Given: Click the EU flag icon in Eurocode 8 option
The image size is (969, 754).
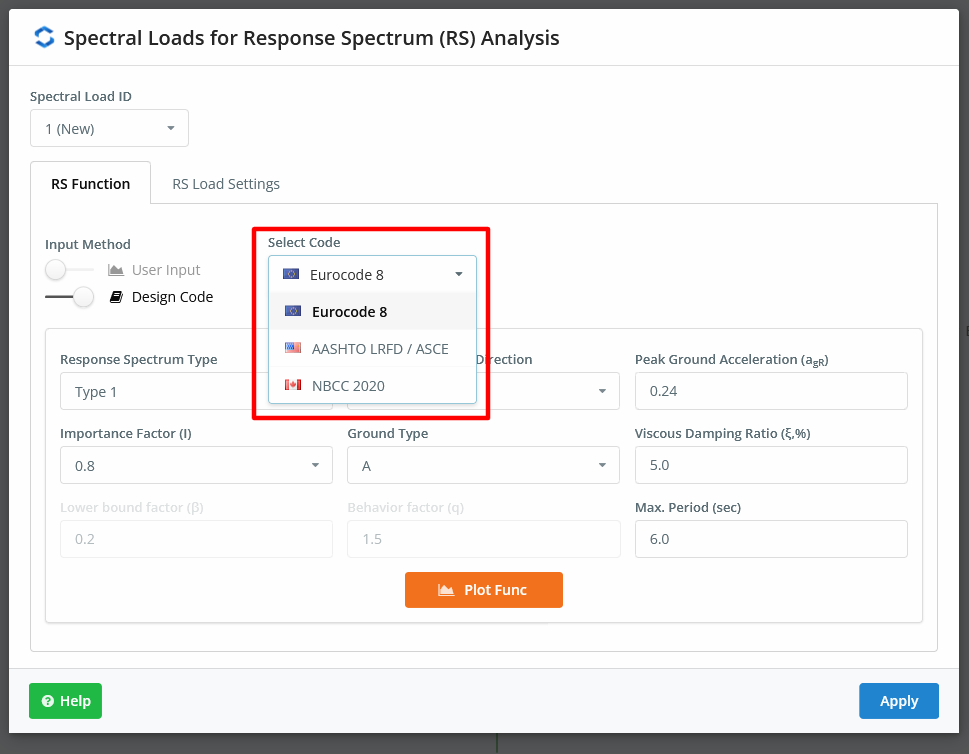Looking at the screenshot, I should point(293,311).
